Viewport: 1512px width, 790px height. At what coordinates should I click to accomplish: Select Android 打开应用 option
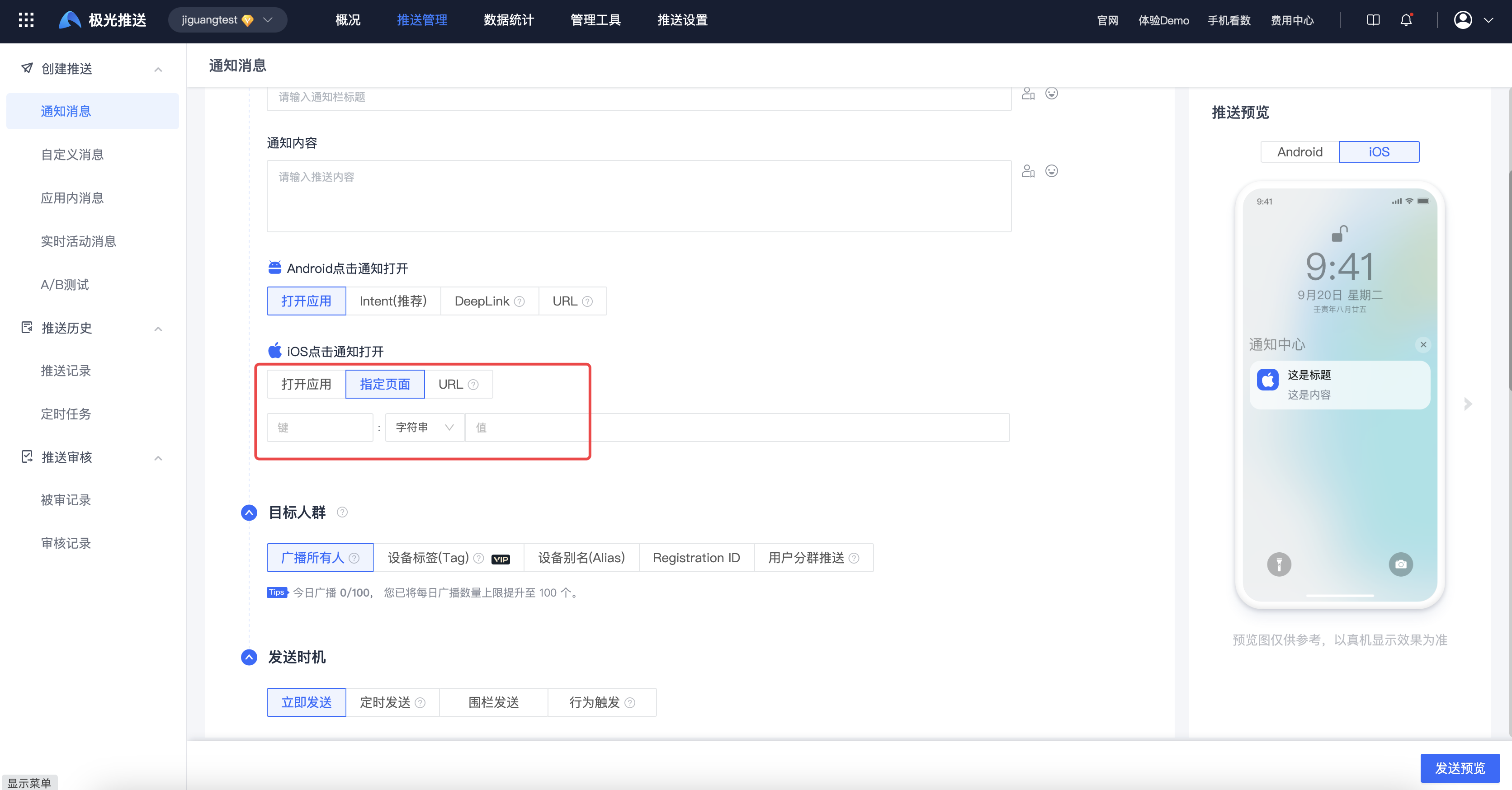pos(307,301)
